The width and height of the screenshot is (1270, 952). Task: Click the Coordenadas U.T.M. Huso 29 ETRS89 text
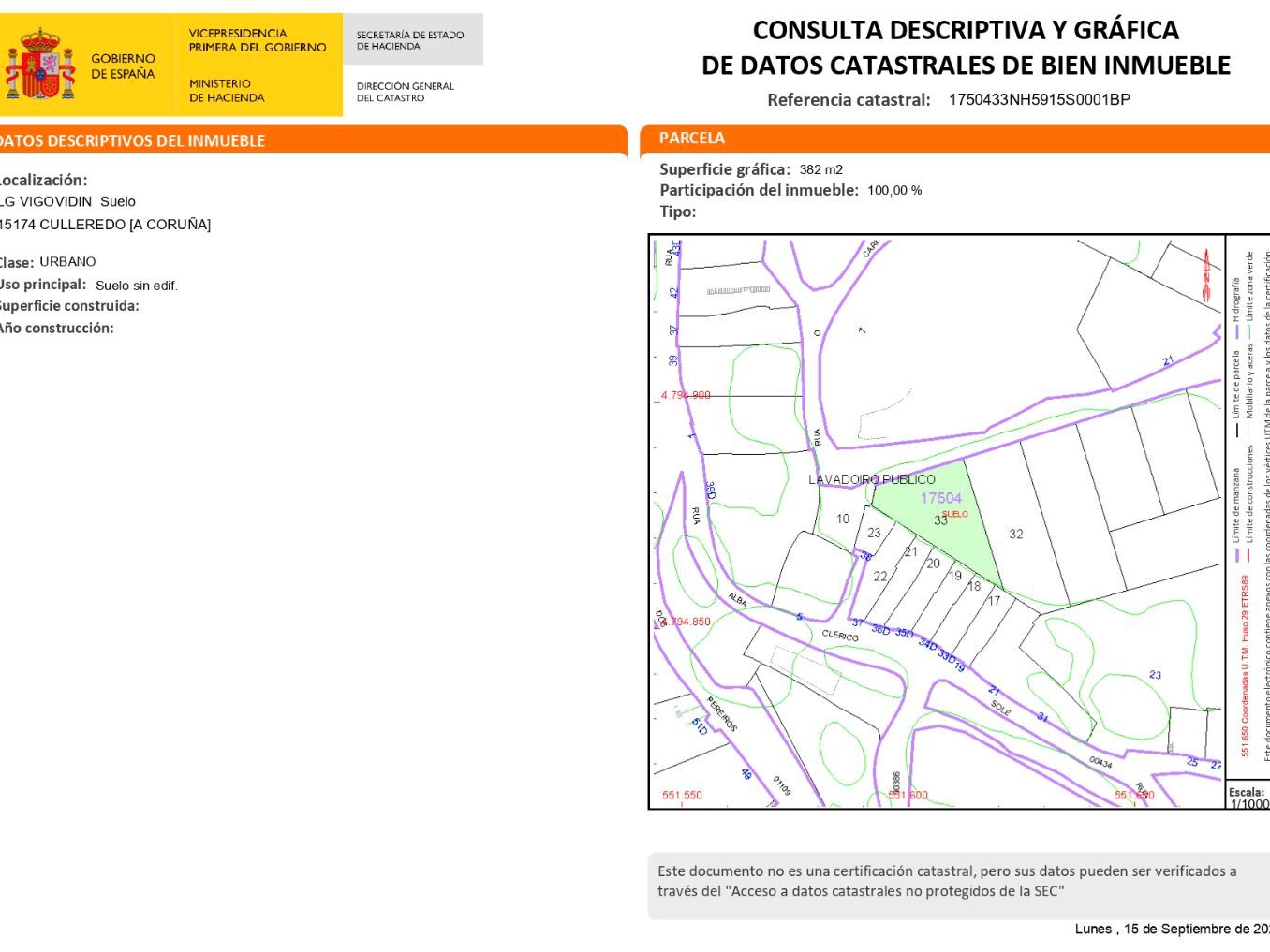1245,655
